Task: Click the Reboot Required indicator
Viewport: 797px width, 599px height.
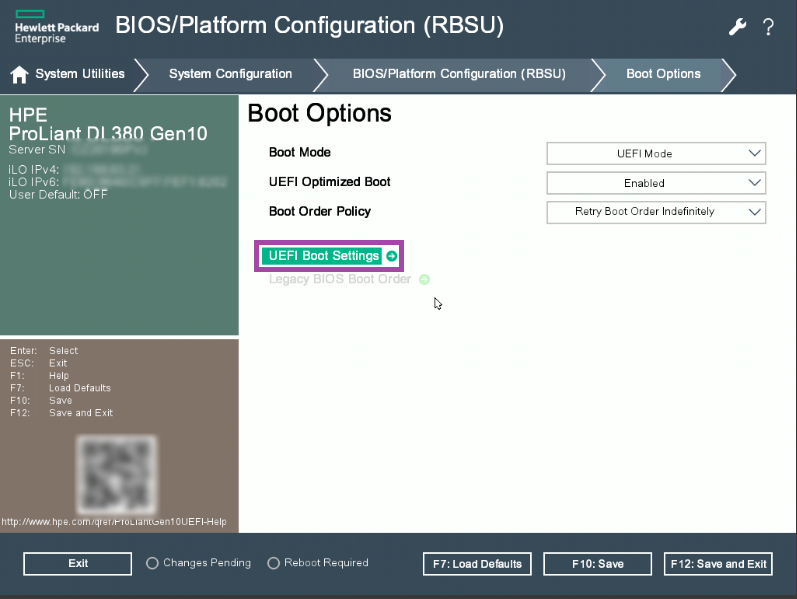Action: tap(318, 563)
